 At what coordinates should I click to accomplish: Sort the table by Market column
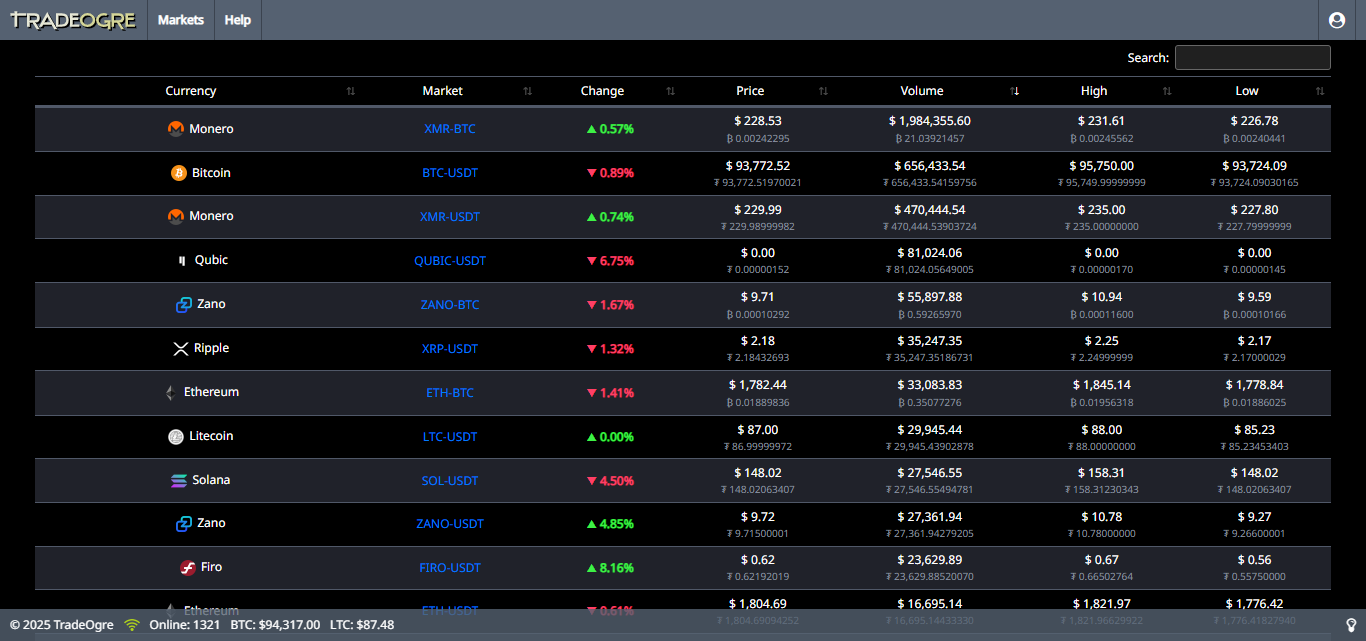[x=443, y=91]
